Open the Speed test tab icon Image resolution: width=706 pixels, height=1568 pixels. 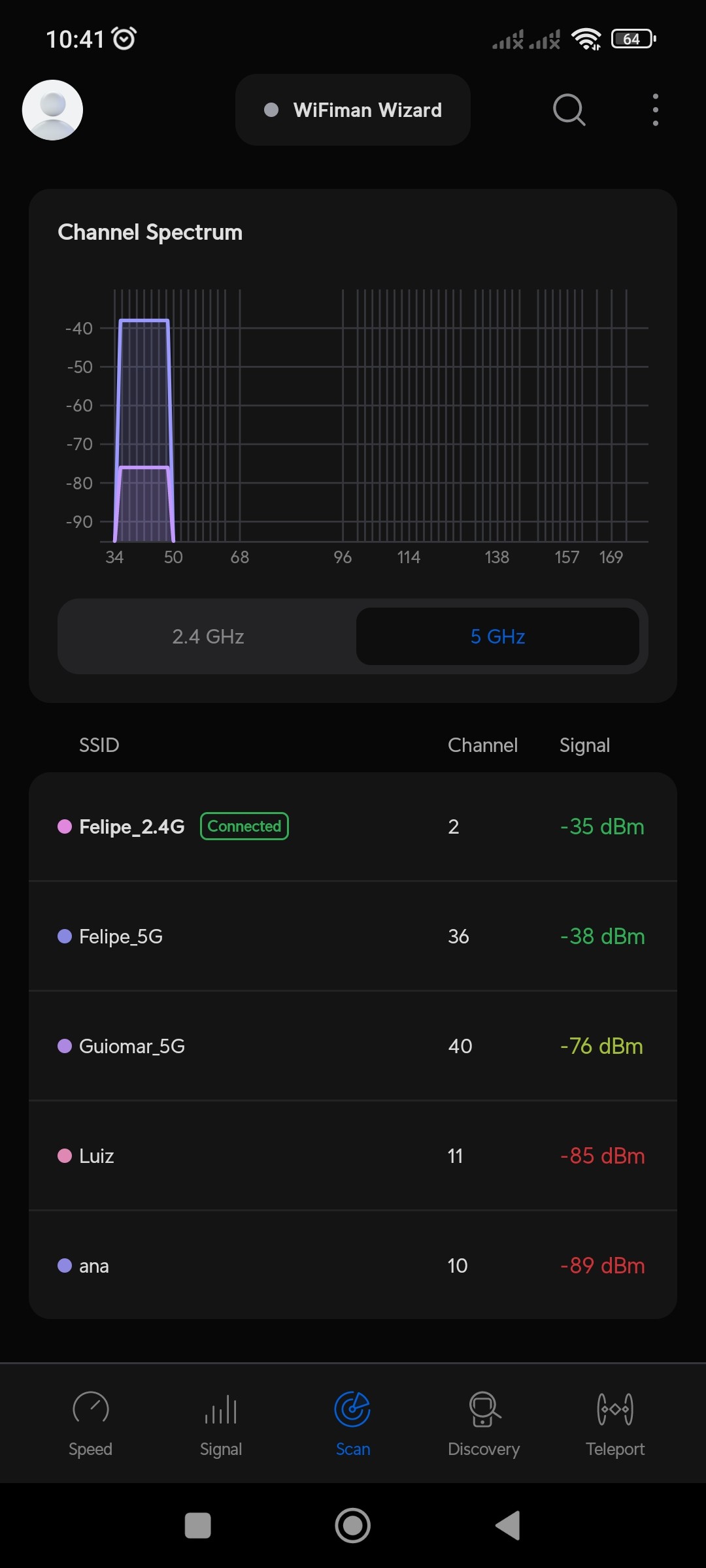pos(90,1409)
